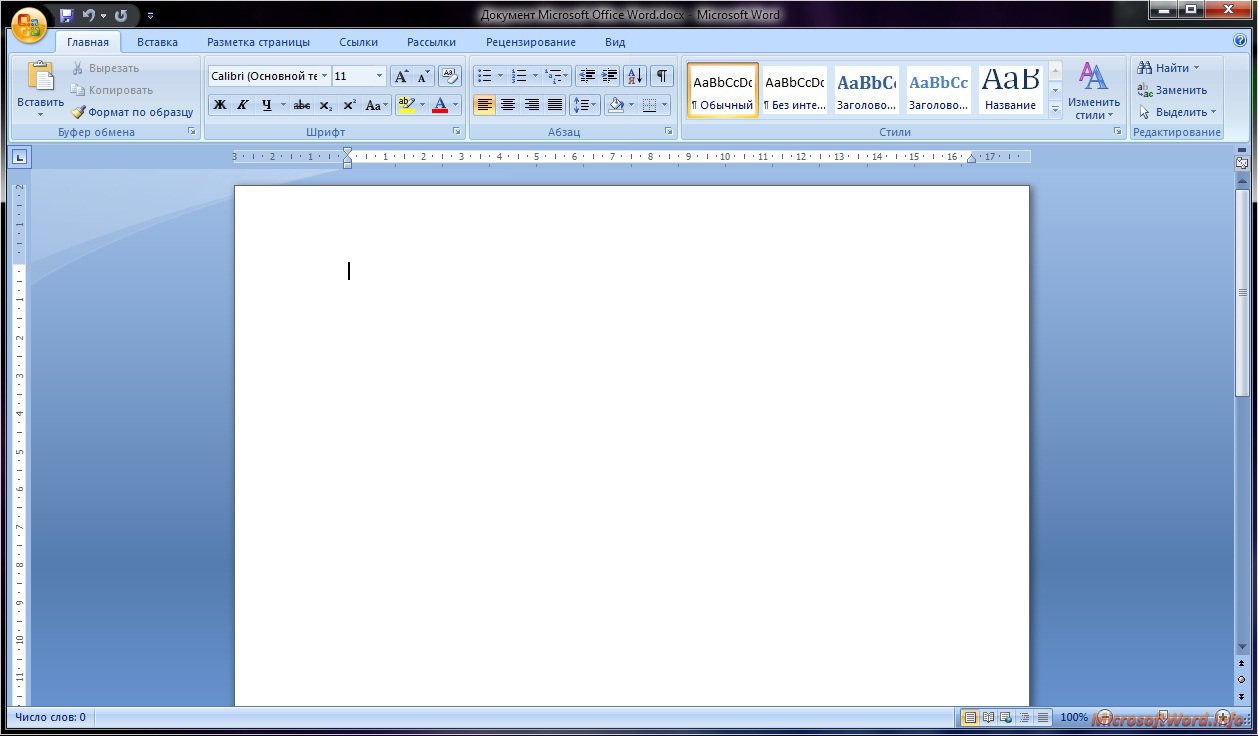The height and width of the screenshot is (736, 1258).
Task: Click the Format Painter (Формат по образцу) button
Action: tap(132, 112)
